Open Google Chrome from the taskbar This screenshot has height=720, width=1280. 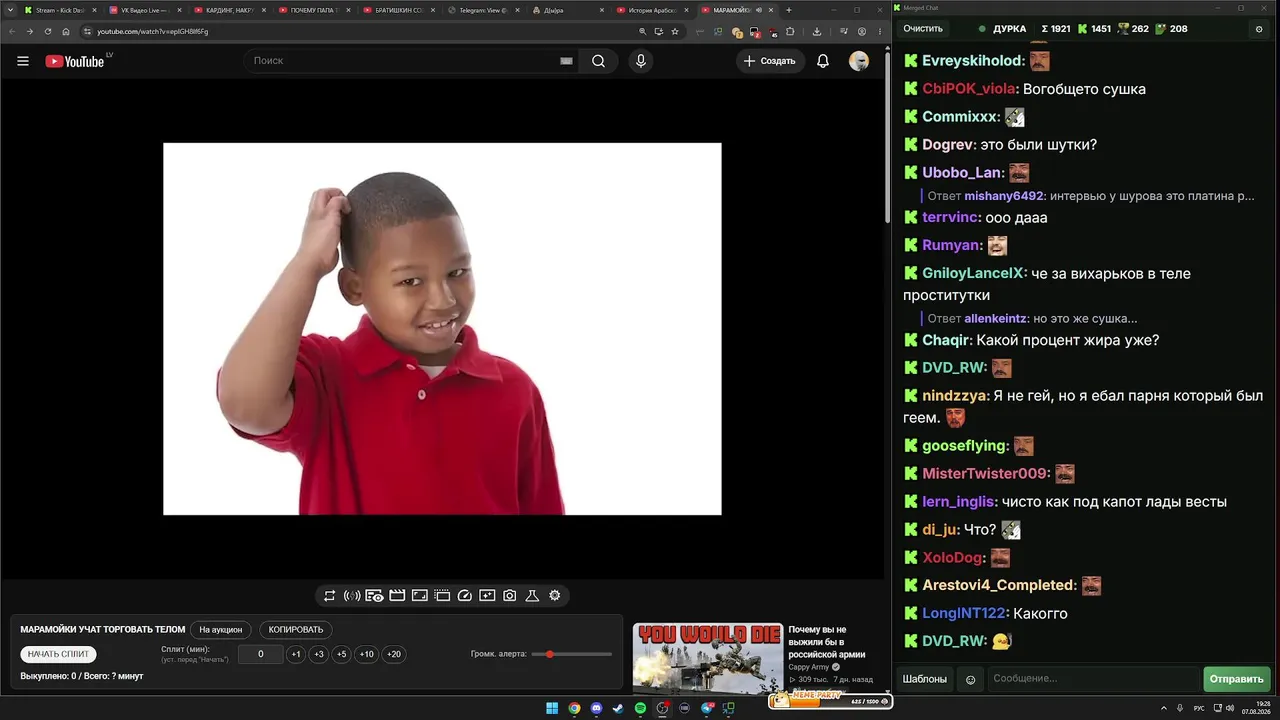pos(574,709)
